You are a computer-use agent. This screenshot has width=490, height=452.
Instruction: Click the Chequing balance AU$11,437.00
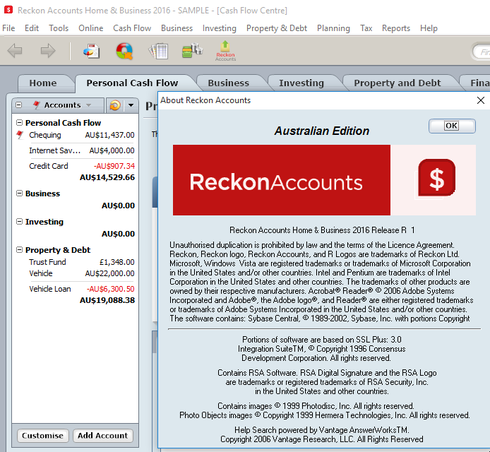110,135
